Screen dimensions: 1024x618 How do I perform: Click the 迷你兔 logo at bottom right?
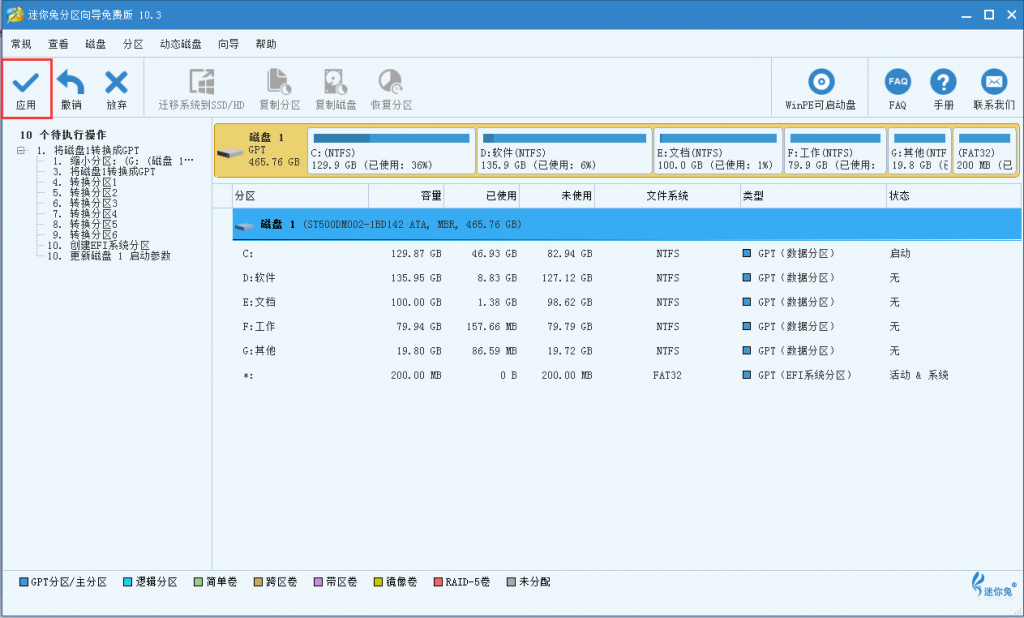click(993, 584)
